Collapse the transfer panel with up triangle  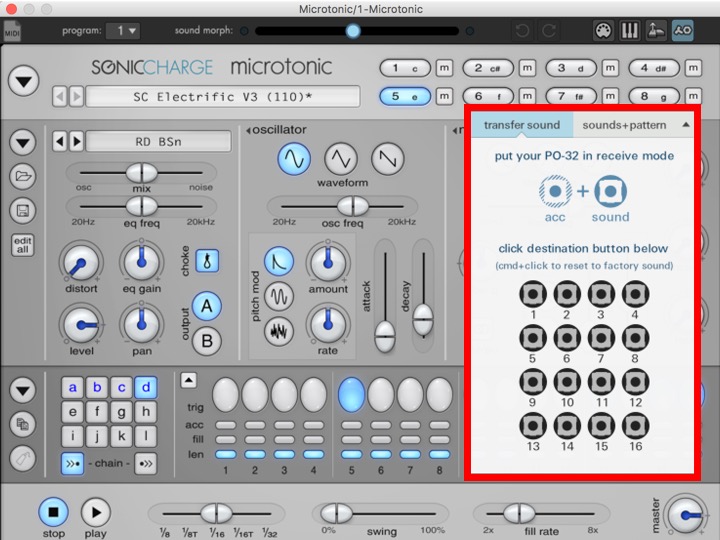pyautogui.click(x=686, y=124)
